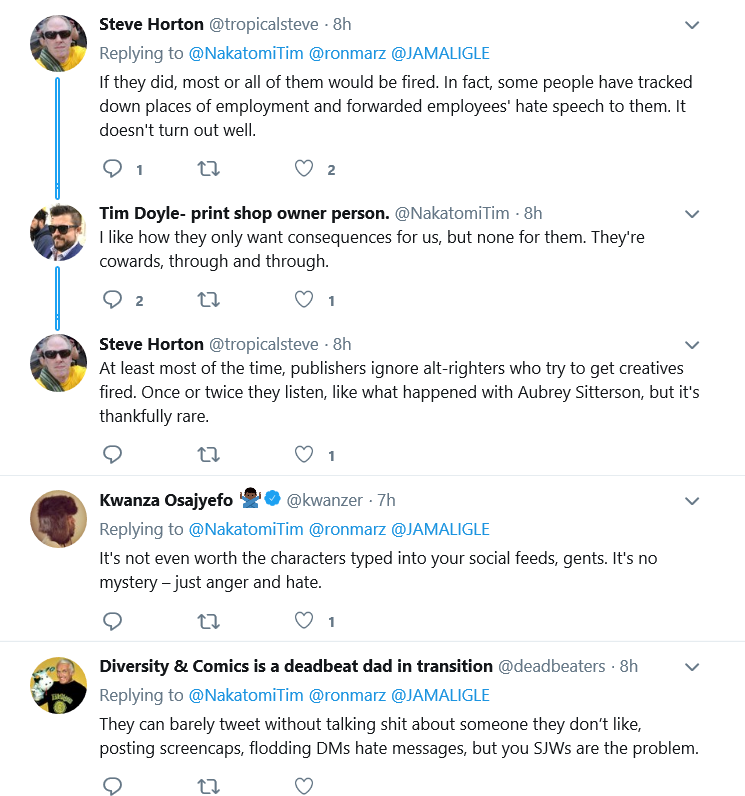Open Kwanza Osajyefo's profile picture
745x796 pixels.
point(58,519)
